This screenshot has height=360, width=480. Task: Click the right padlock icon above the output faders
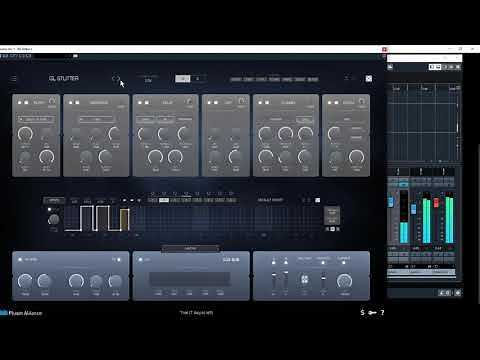286,261
